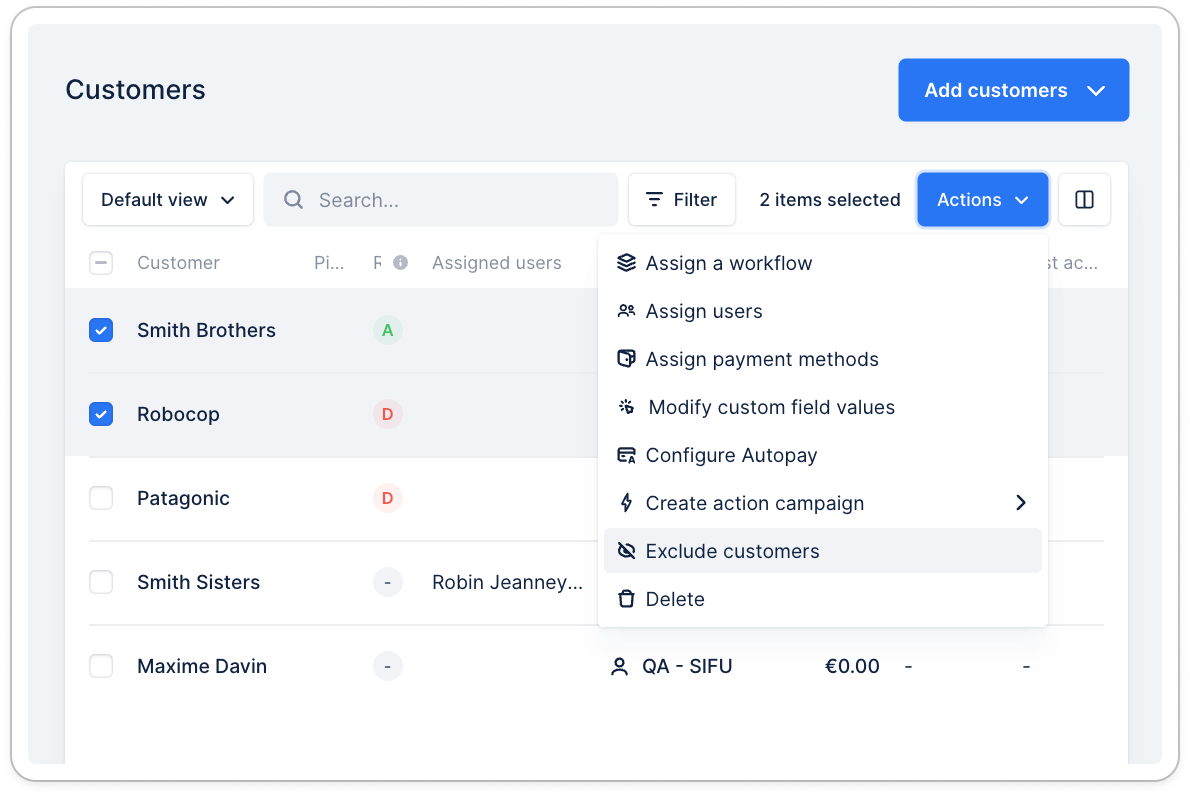Open the Filter button

(682, 200)
